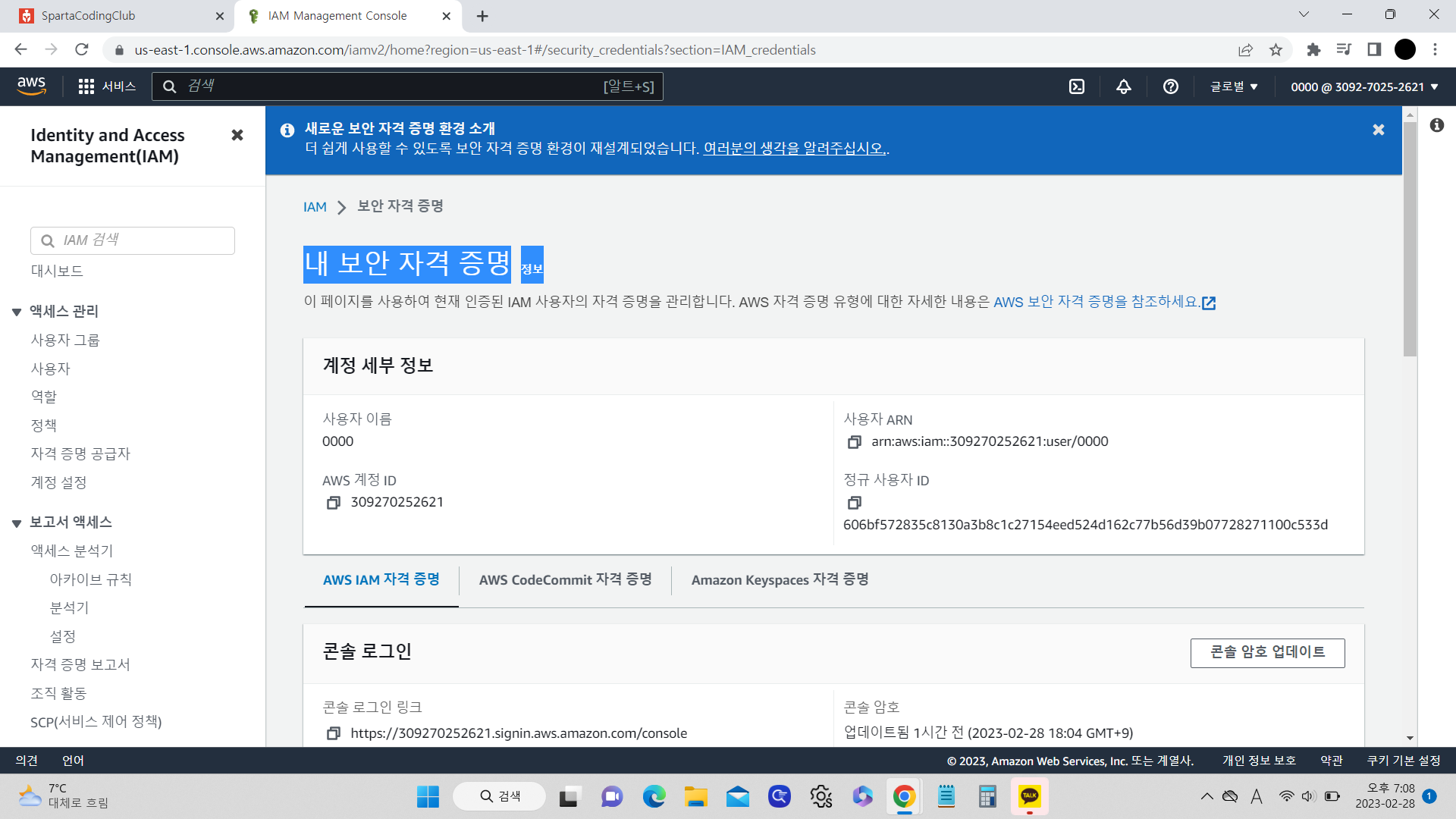Viewport: 1456px width, 819px height.
Task: Open 사용자 in the sidebar
Action: [x=50, y=369]
